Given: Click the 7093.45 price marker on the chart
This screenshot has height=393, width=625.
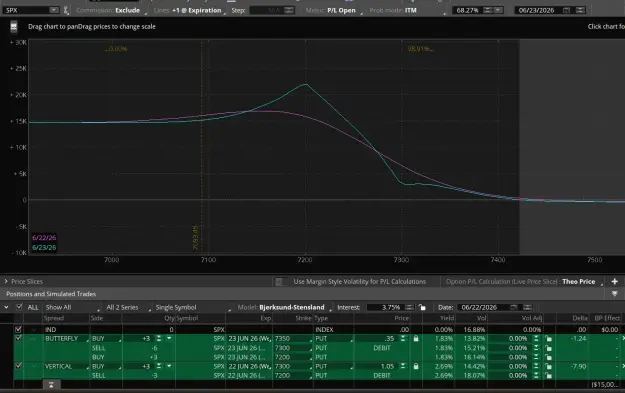Looking at the screenshot, I should click(195, 238).
